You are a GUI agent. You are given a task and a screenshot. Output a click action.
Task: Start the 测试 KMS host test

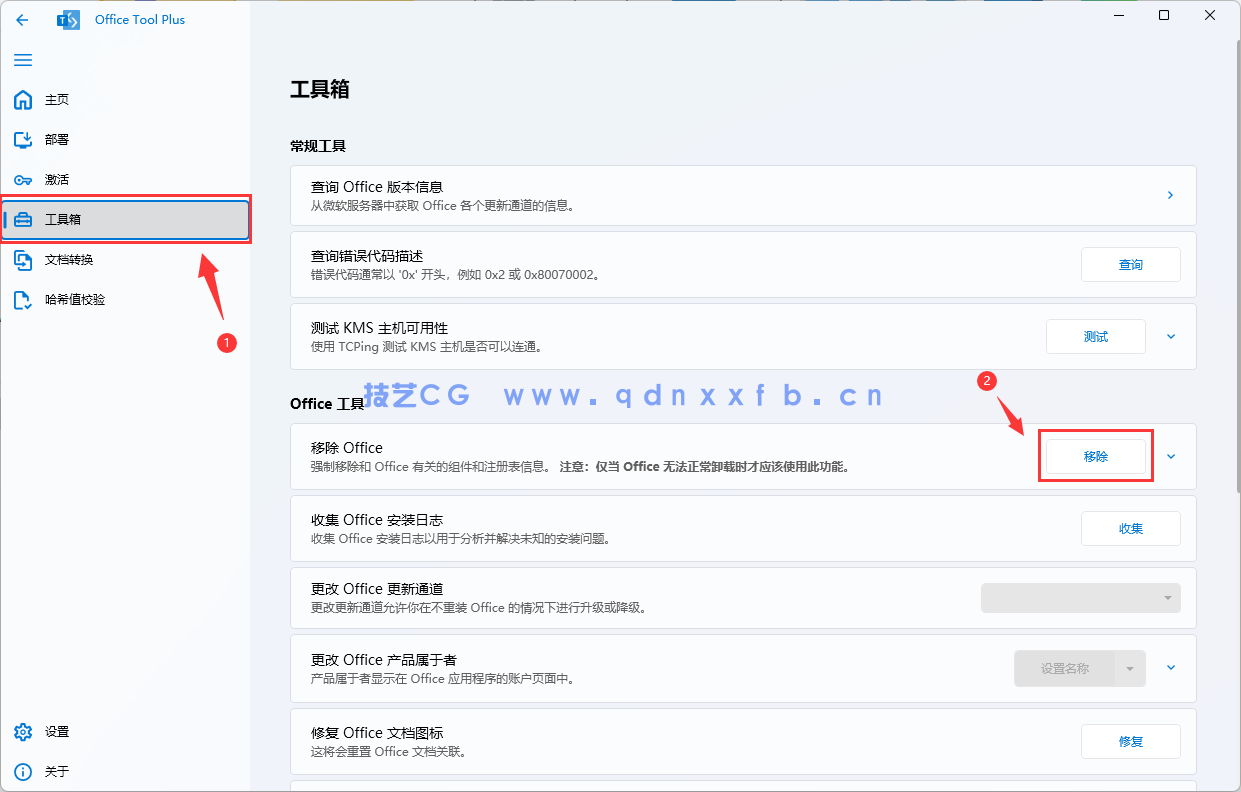(1095, 336)
